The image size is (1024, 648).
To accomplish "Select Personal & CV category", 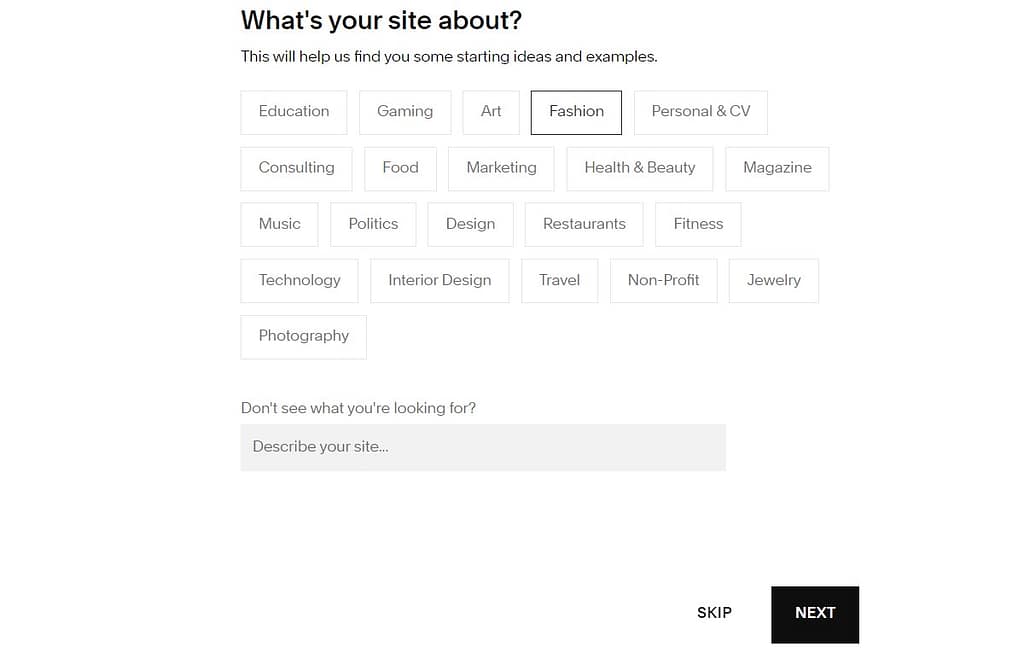I will pyautogui.click(x=700, y=112).
